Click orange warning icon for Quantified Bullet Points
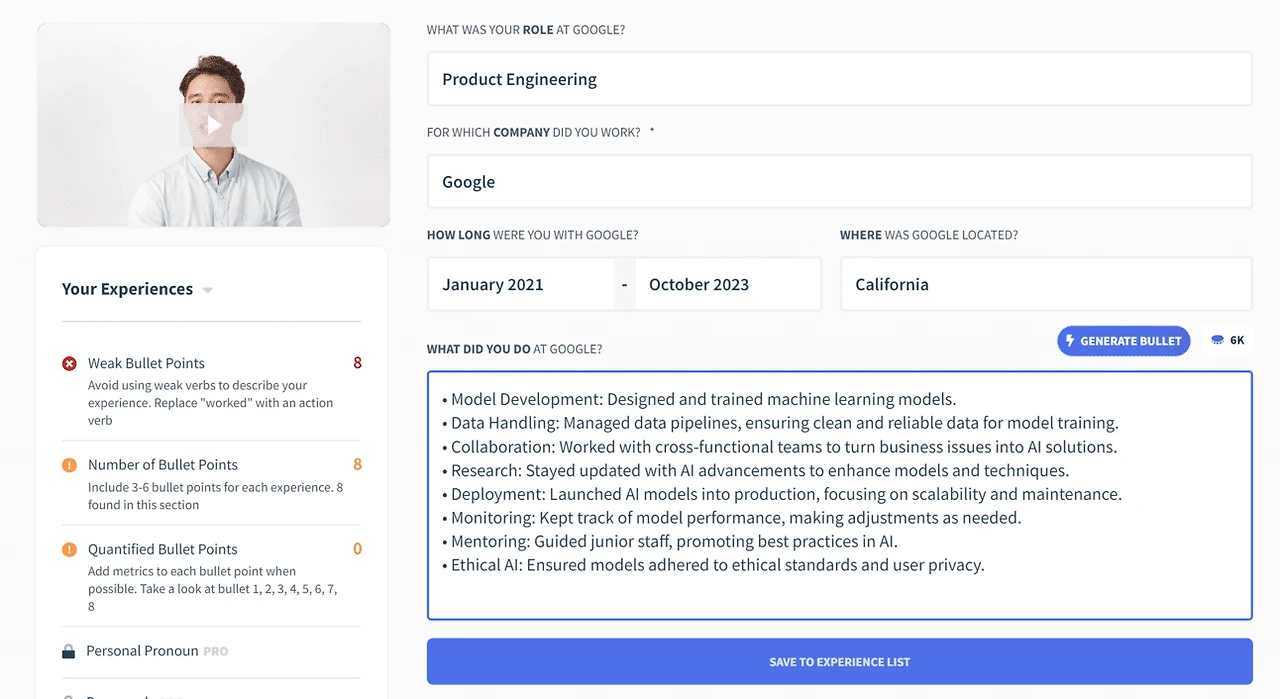 69,549
